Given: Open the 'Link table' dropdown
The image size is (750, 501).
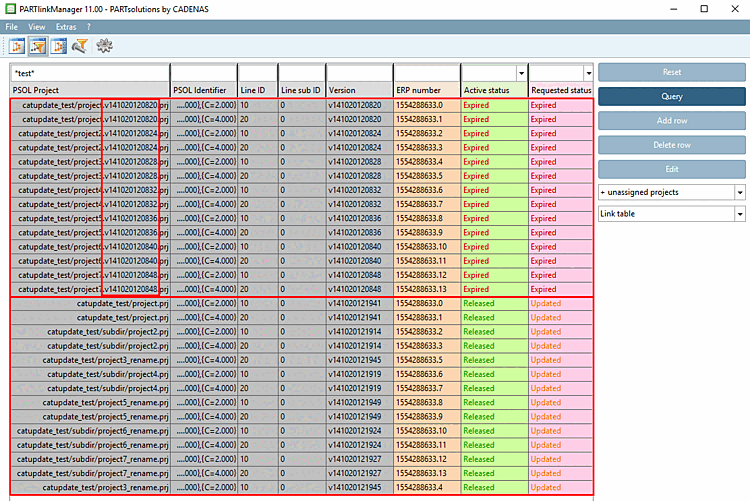Looking at the screenshot, I should (739, 214).
